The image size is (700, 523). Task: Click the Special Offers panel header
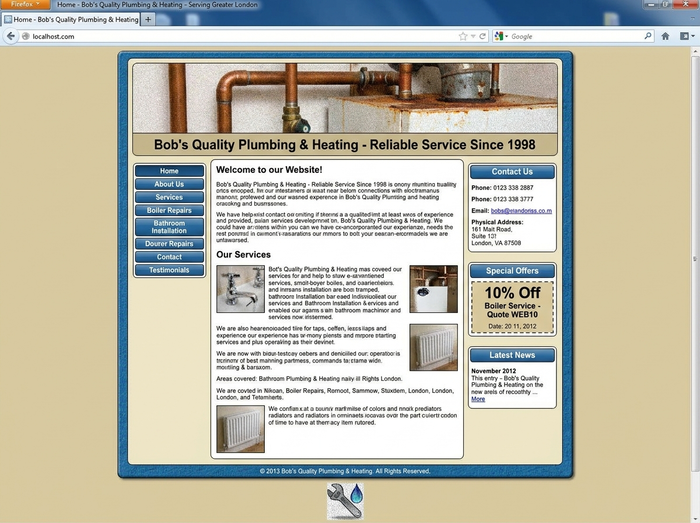[512, 271]
